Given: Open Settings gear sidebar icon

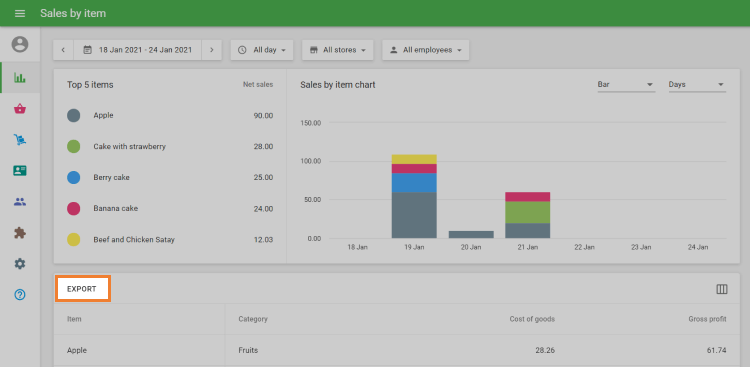Looking at the screenshot, I should coord(20,264).
